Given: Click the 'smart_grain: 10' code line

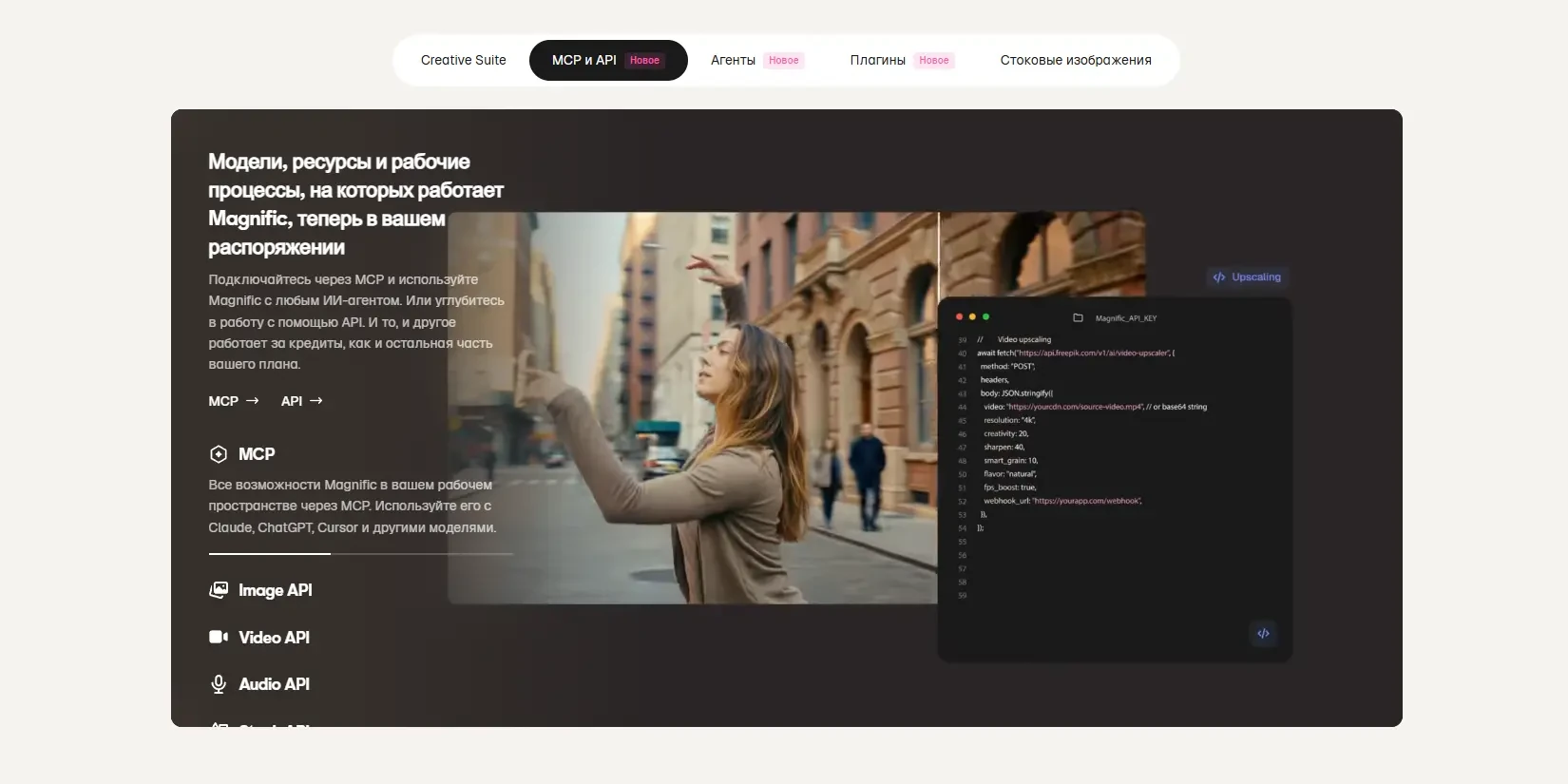Looking at the screenshot, I should pyautogui.click(x=1010, y=460).
